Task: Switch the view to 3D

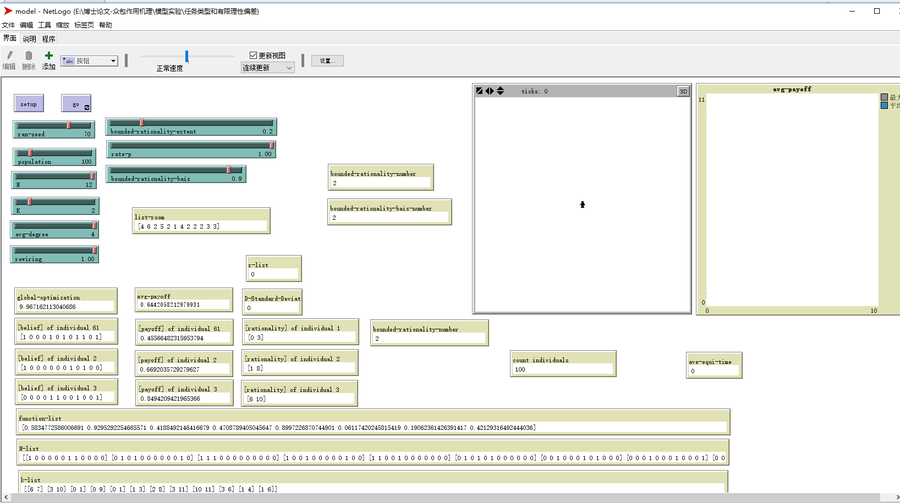Action: pos(683,91)
